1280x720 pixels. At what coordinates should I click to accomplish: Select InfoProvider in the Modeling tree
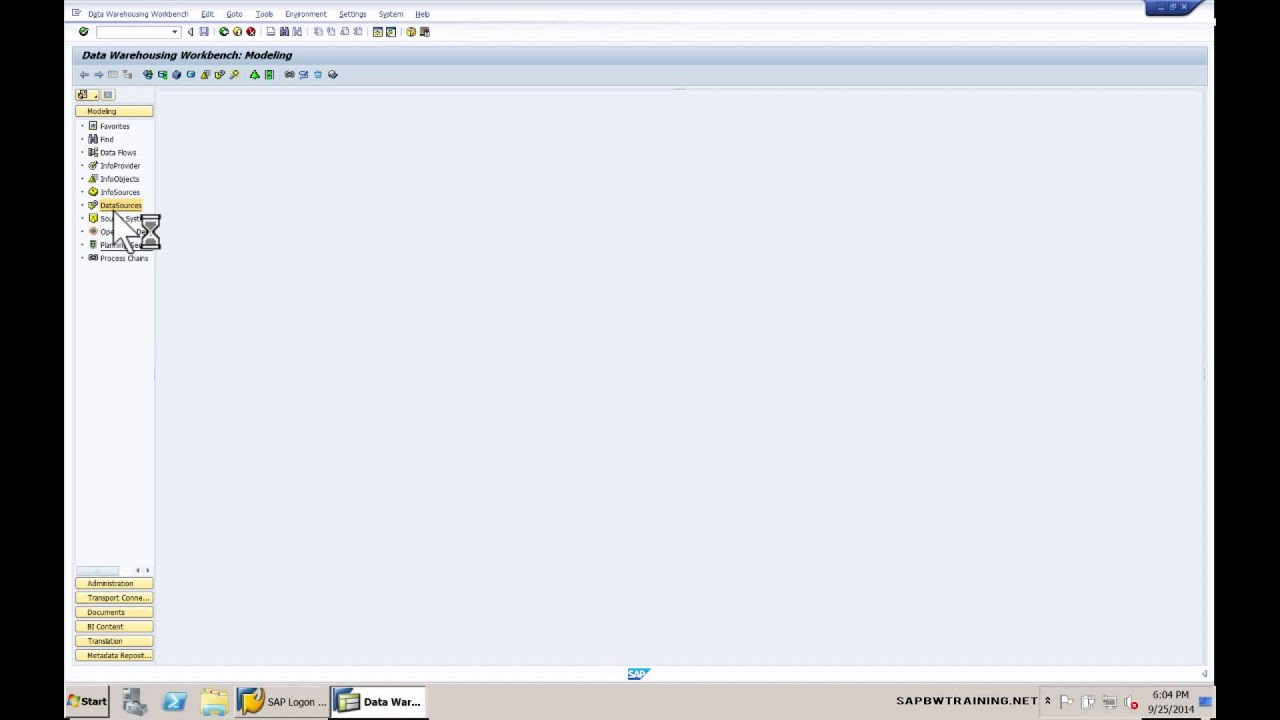[120, 166]
